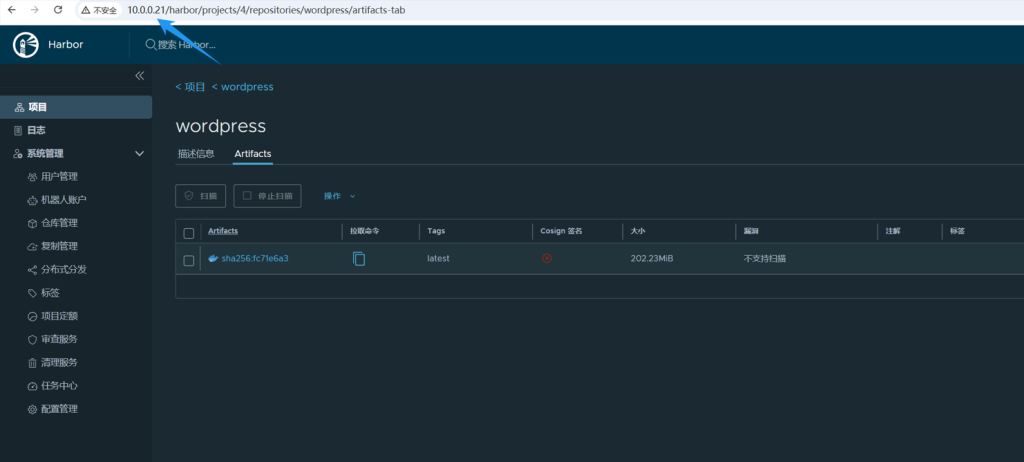Collapse the sidebar with double-chevron icon

point(140,76)
